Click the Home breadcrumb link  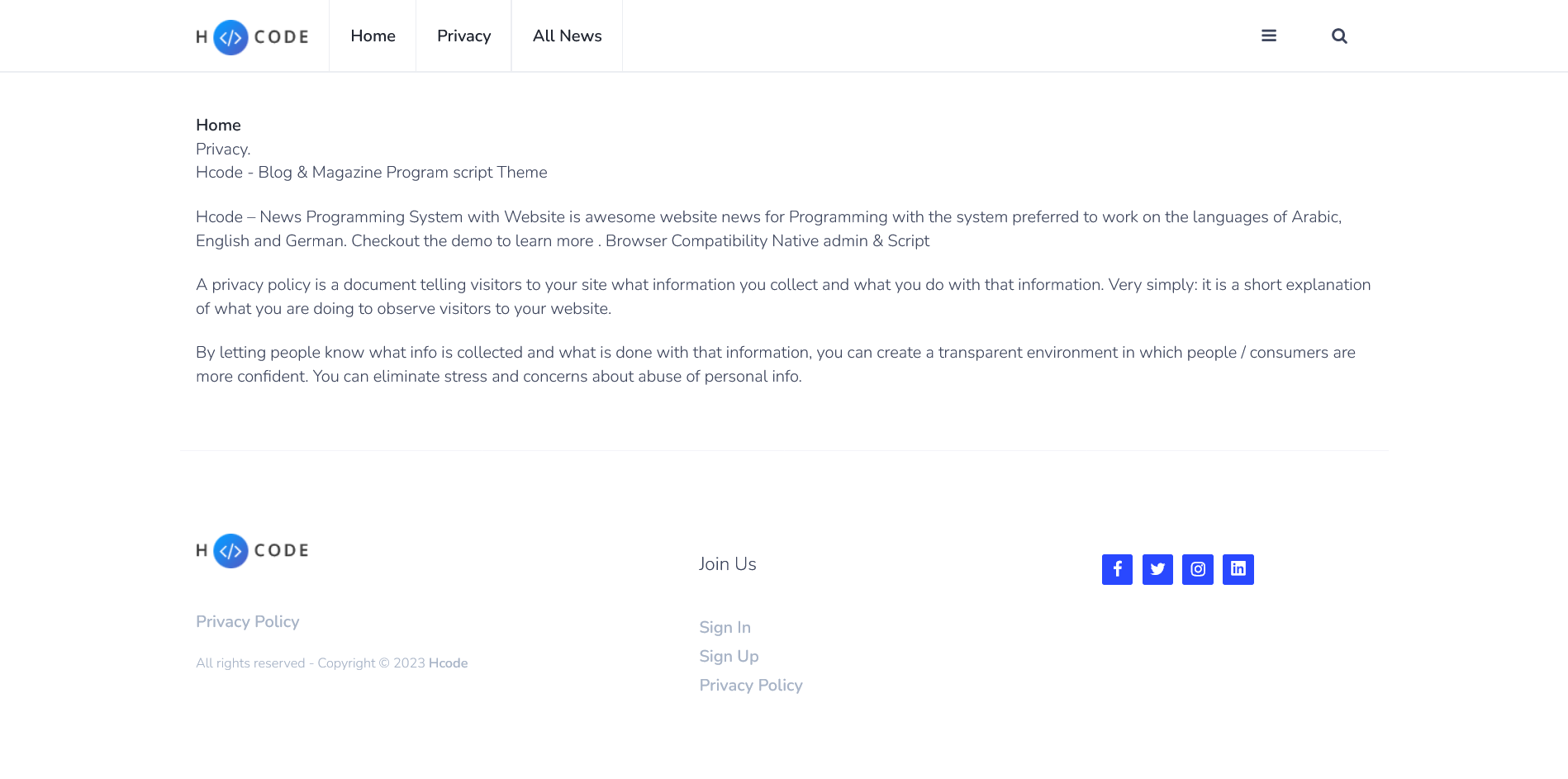tap(218, 125)
